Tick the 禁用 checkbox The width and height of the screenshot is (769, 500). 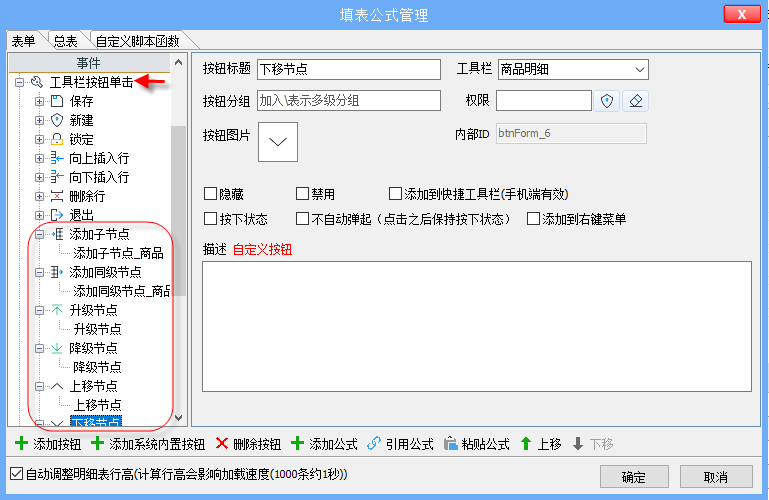(302, 194)
